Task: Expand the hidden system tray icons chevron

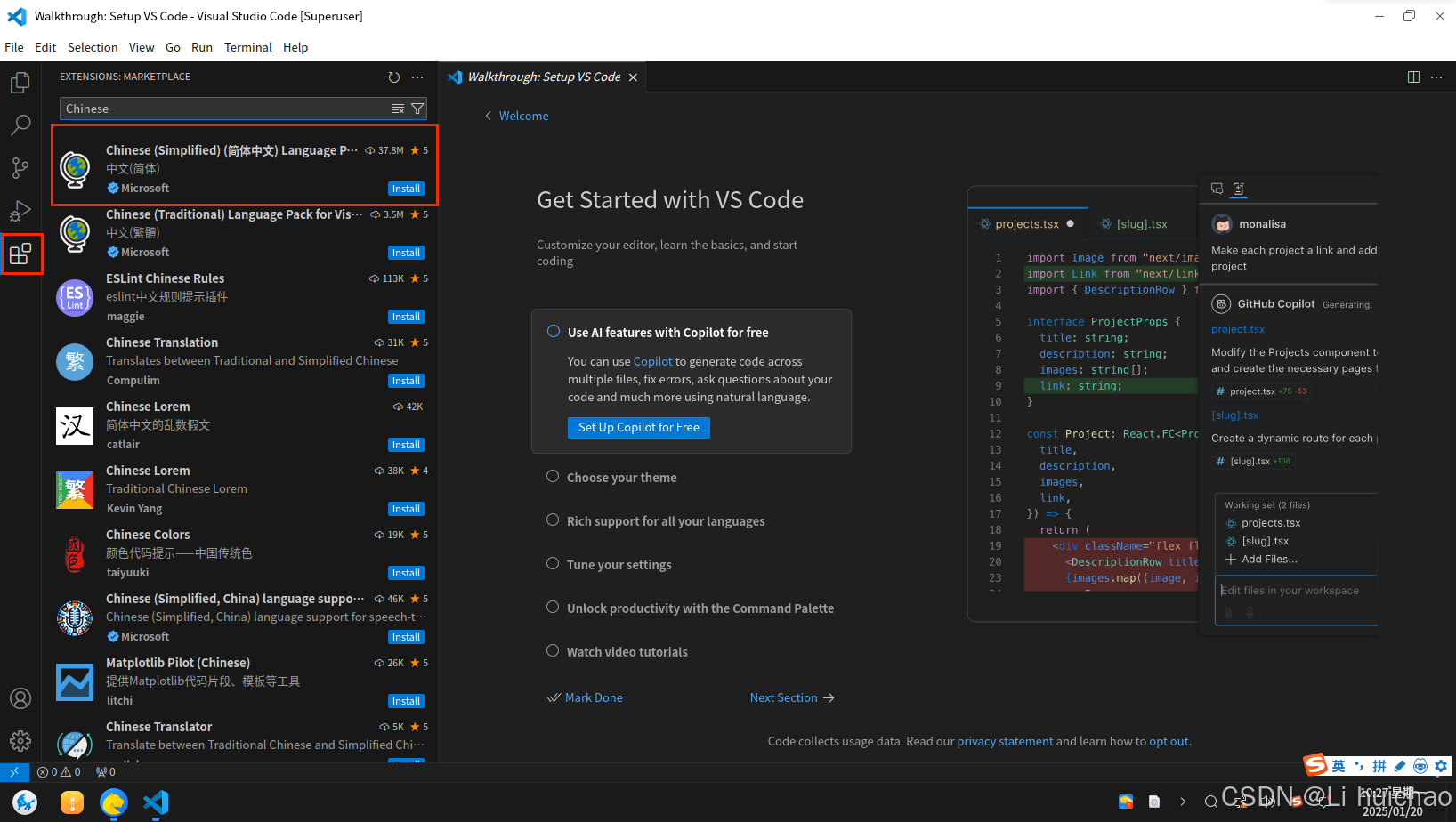Action: click(x=1183, y=802)
